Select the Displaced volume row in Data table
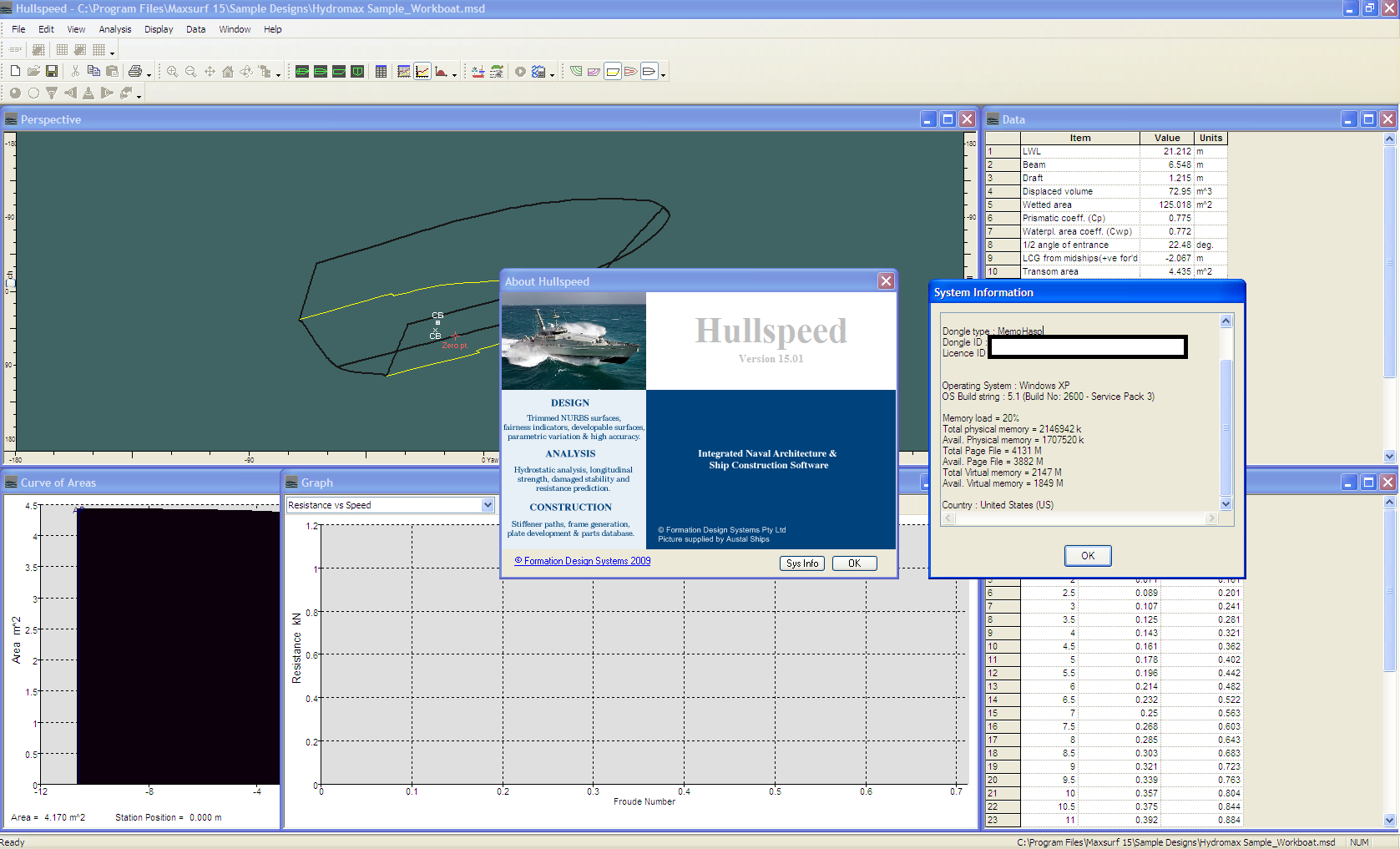 (1107, 191)
